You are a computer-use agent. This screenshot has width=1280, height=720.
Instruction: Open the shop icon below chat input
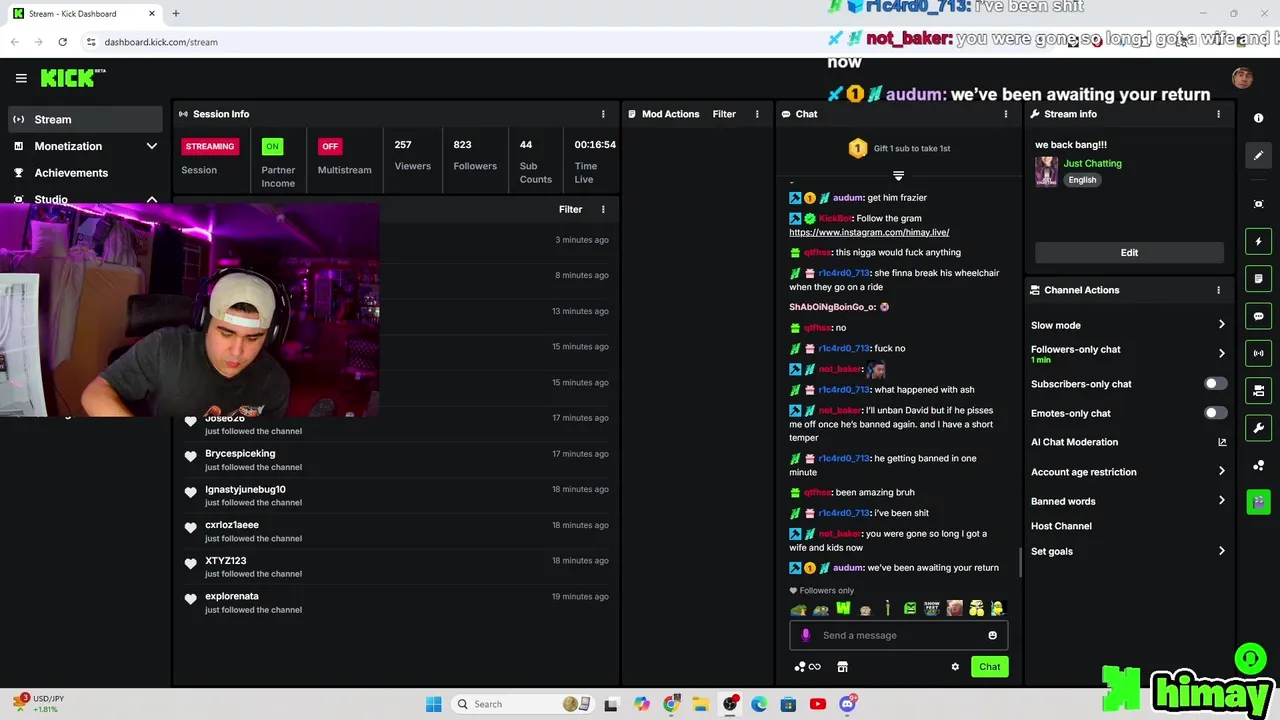[x=842, y=667]
